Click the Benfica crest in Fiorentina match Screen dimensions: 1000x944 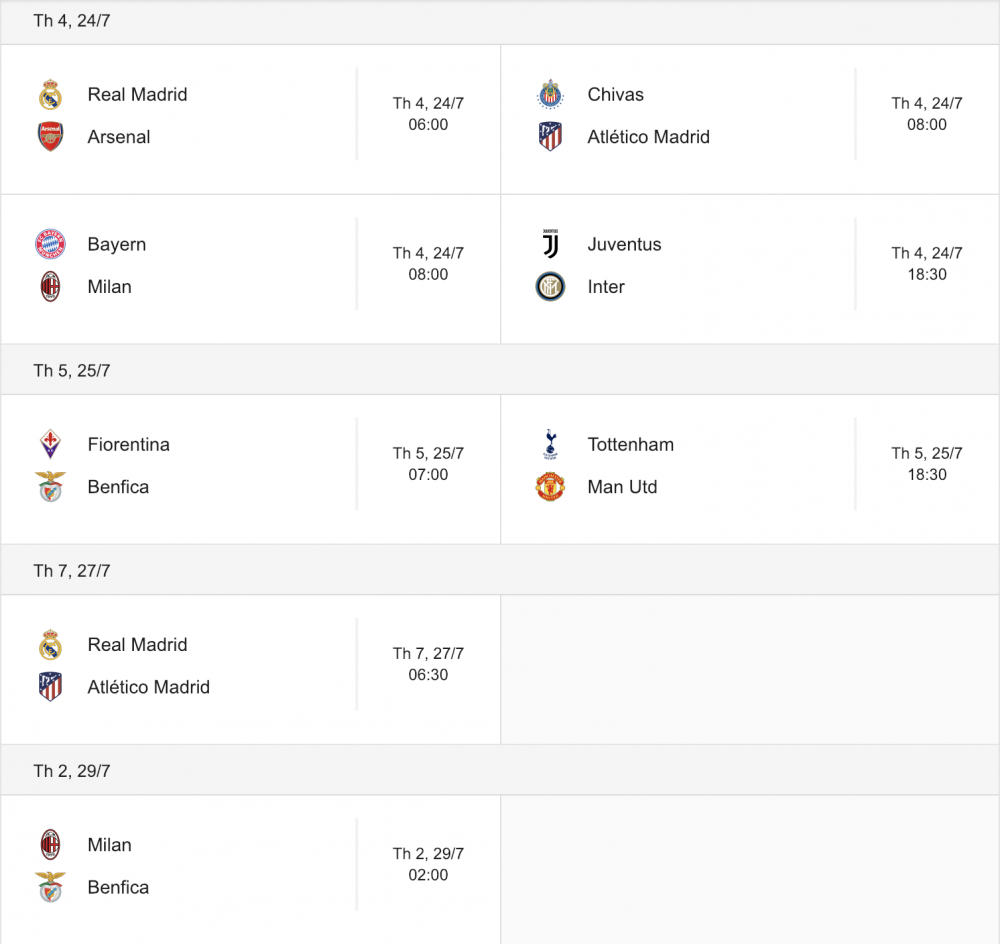click(x=50, y=487)
